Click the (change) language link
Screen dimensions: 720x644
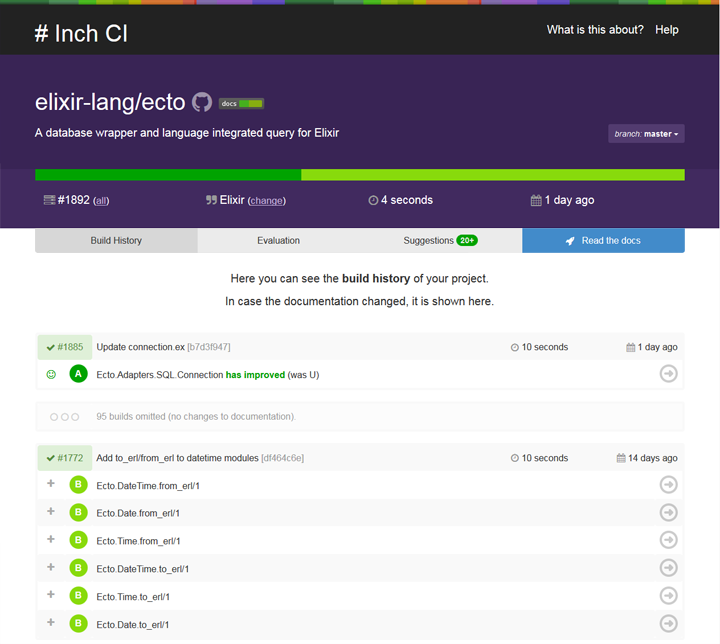click(x=267, y=201)
